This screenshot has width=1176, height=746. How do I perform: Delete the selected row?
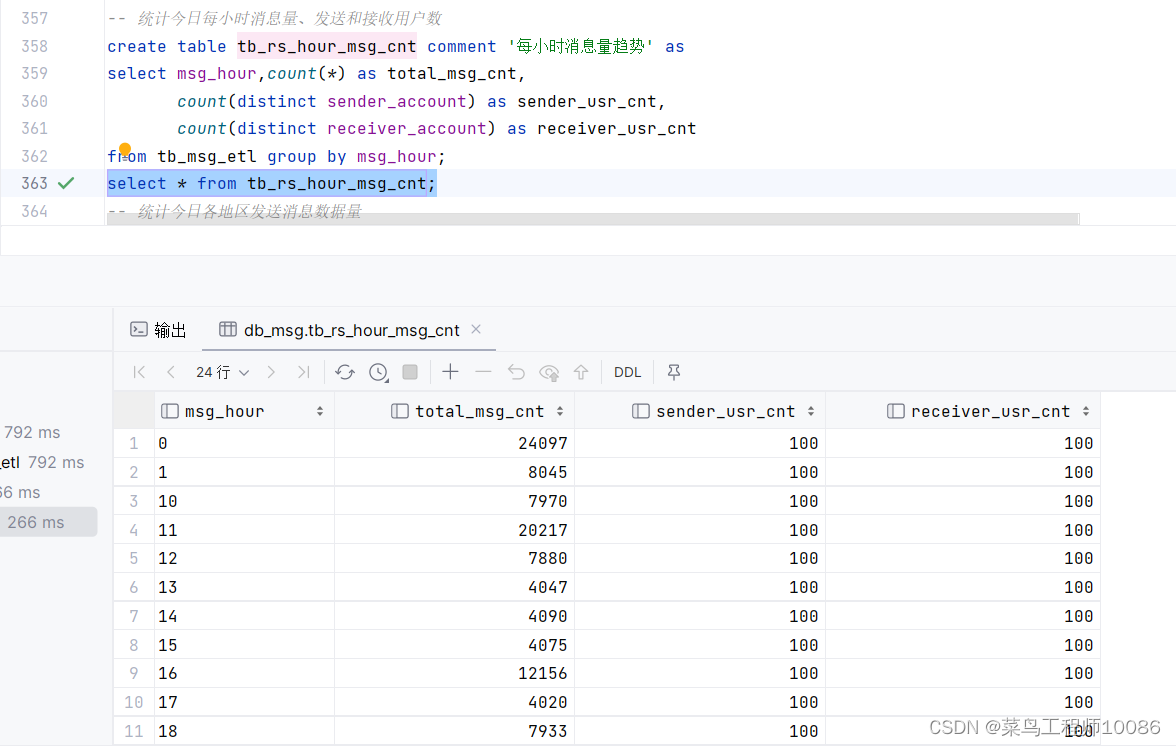click(483, 372)
